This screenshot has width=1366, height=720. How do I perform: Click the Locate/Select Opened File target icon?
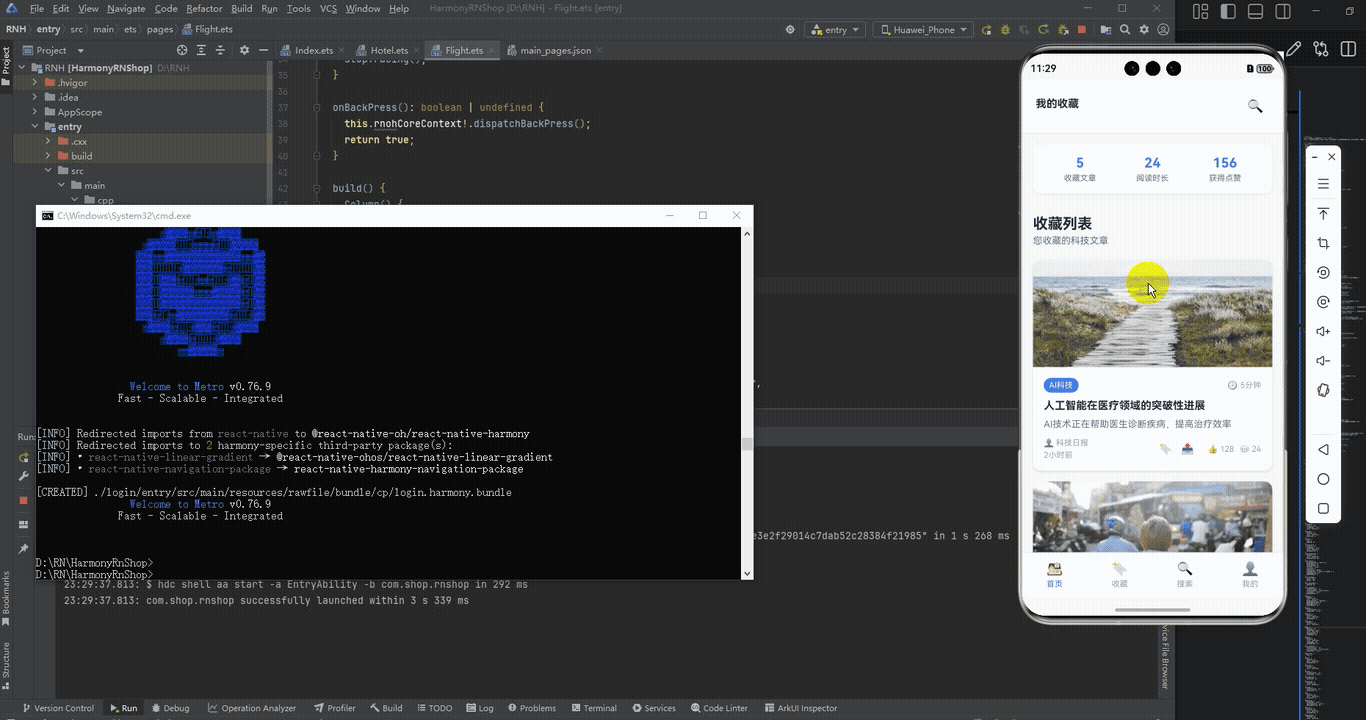[182, 50]
